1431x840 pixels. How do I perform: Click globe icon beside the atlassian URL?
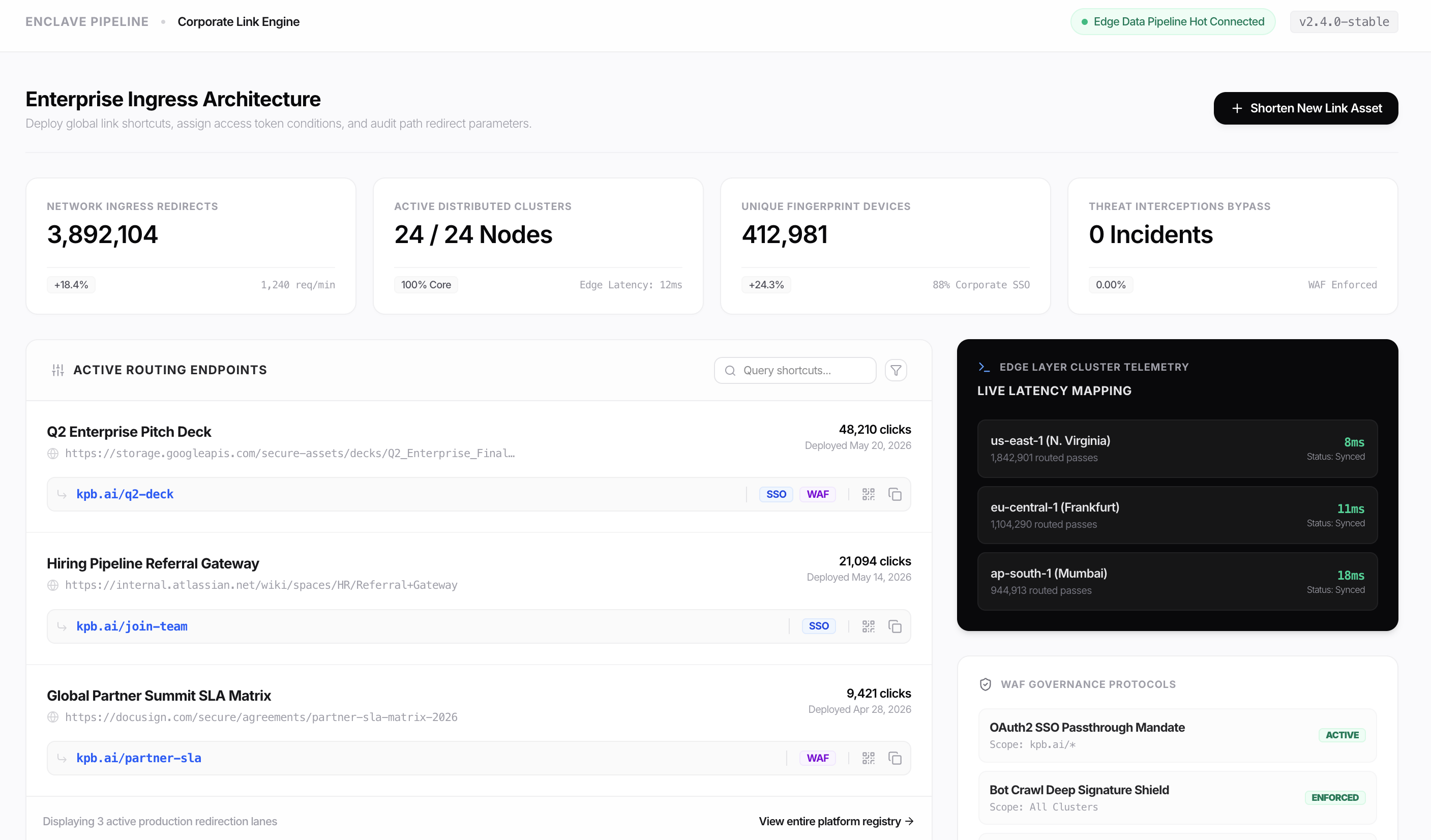point(53,585)
